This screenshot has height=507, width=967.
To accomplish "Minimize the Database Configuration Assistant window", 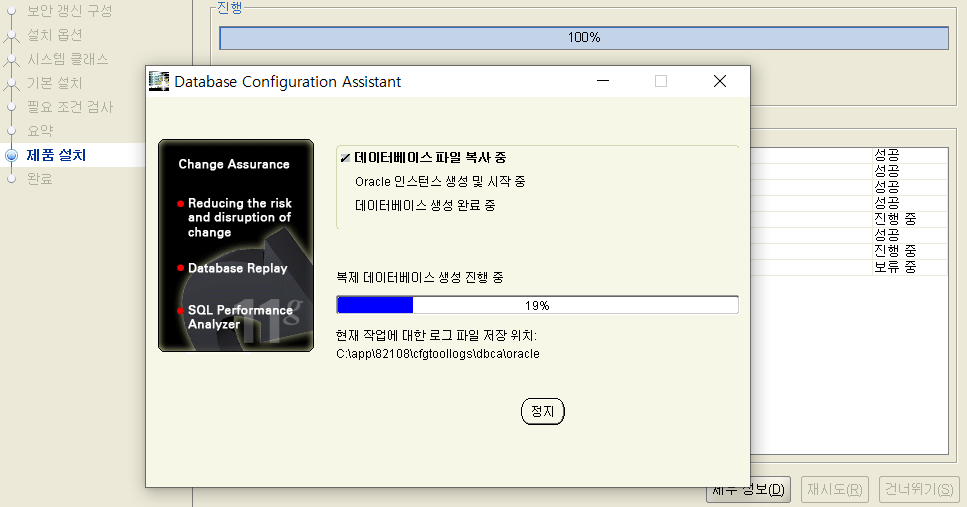I will (603, 81).
